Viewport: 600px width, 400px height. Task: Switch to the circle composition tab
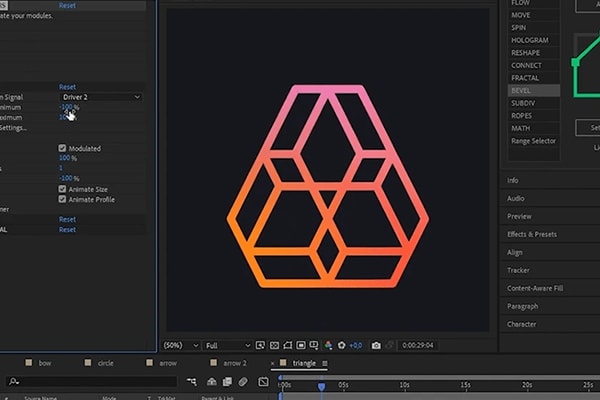coord(105,363)
